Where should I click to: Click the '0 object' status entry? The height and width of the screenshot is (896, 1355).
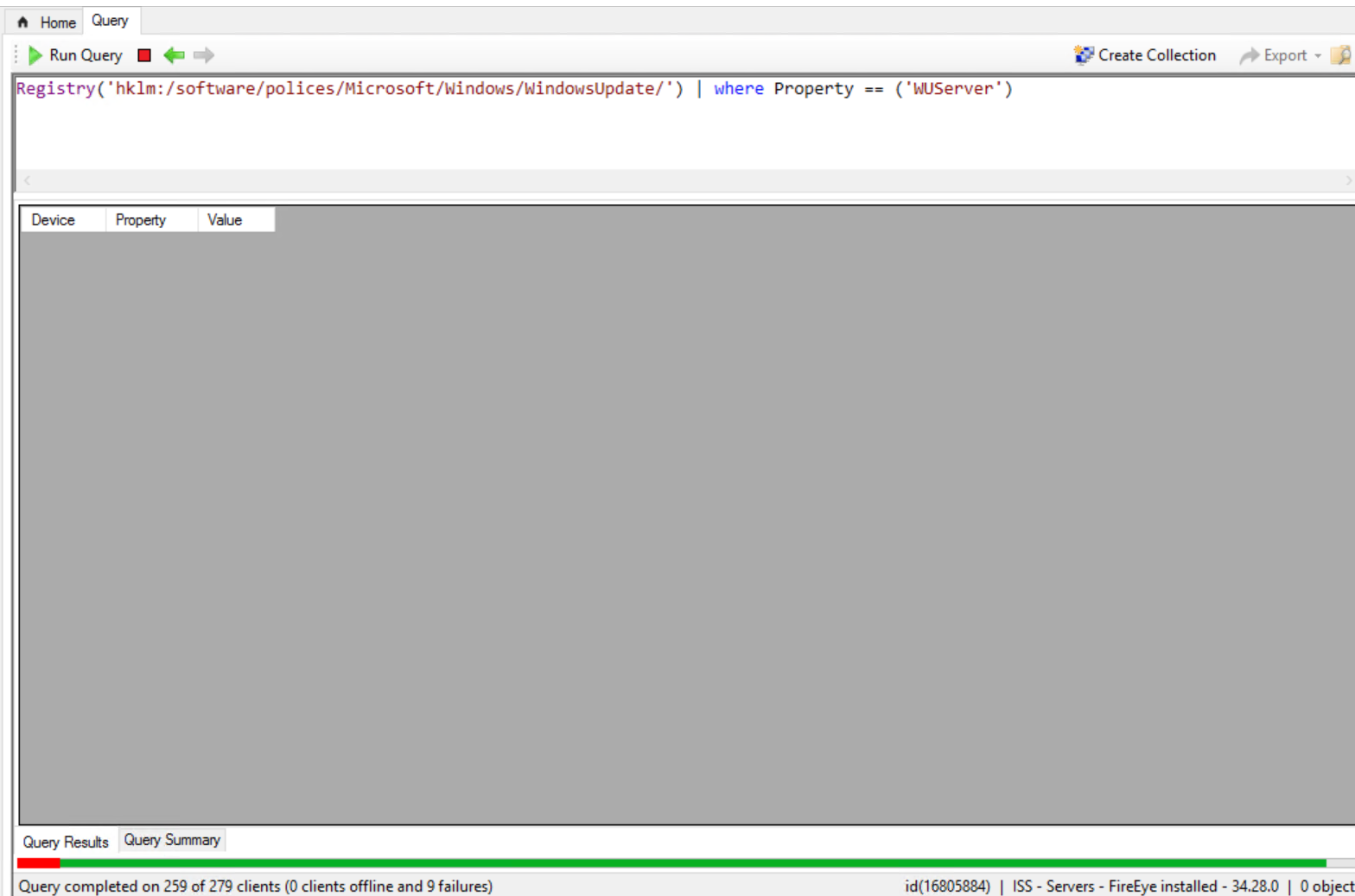(x=1326, y=886)
